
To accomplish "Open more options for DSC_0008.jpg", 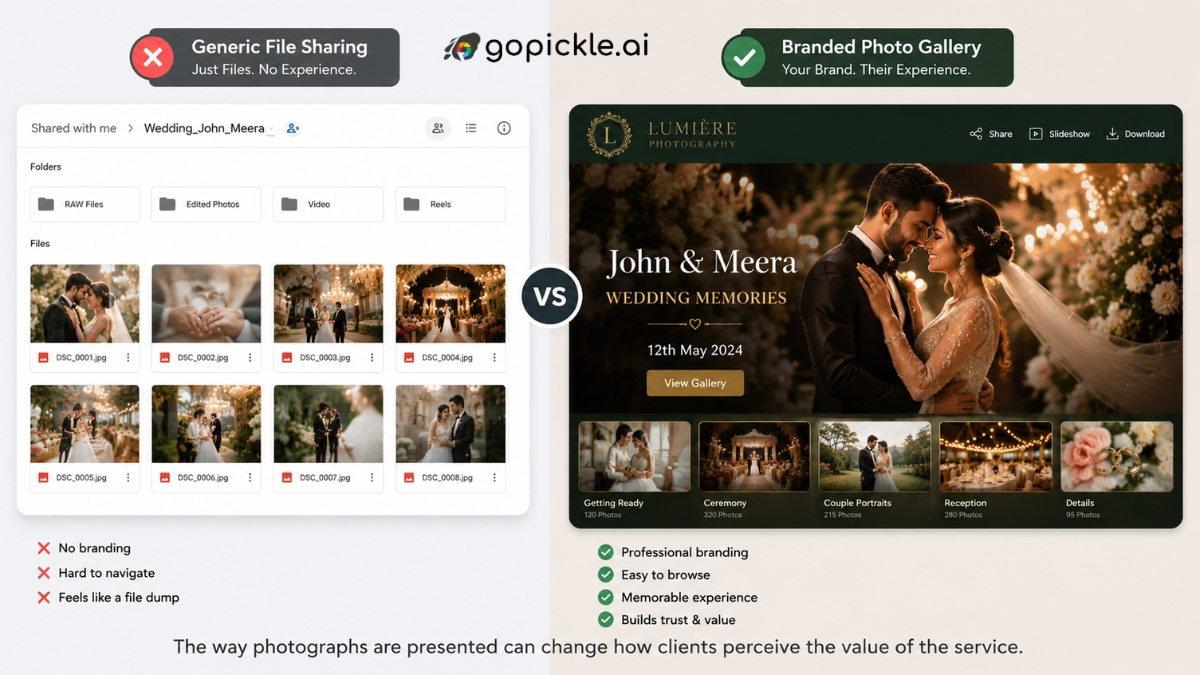I will (494, 478).
